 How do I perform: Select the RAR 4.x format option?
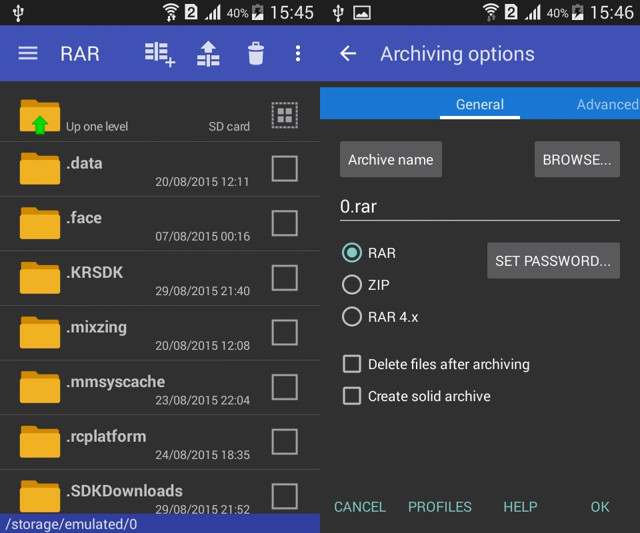click(x=352, y=317)
